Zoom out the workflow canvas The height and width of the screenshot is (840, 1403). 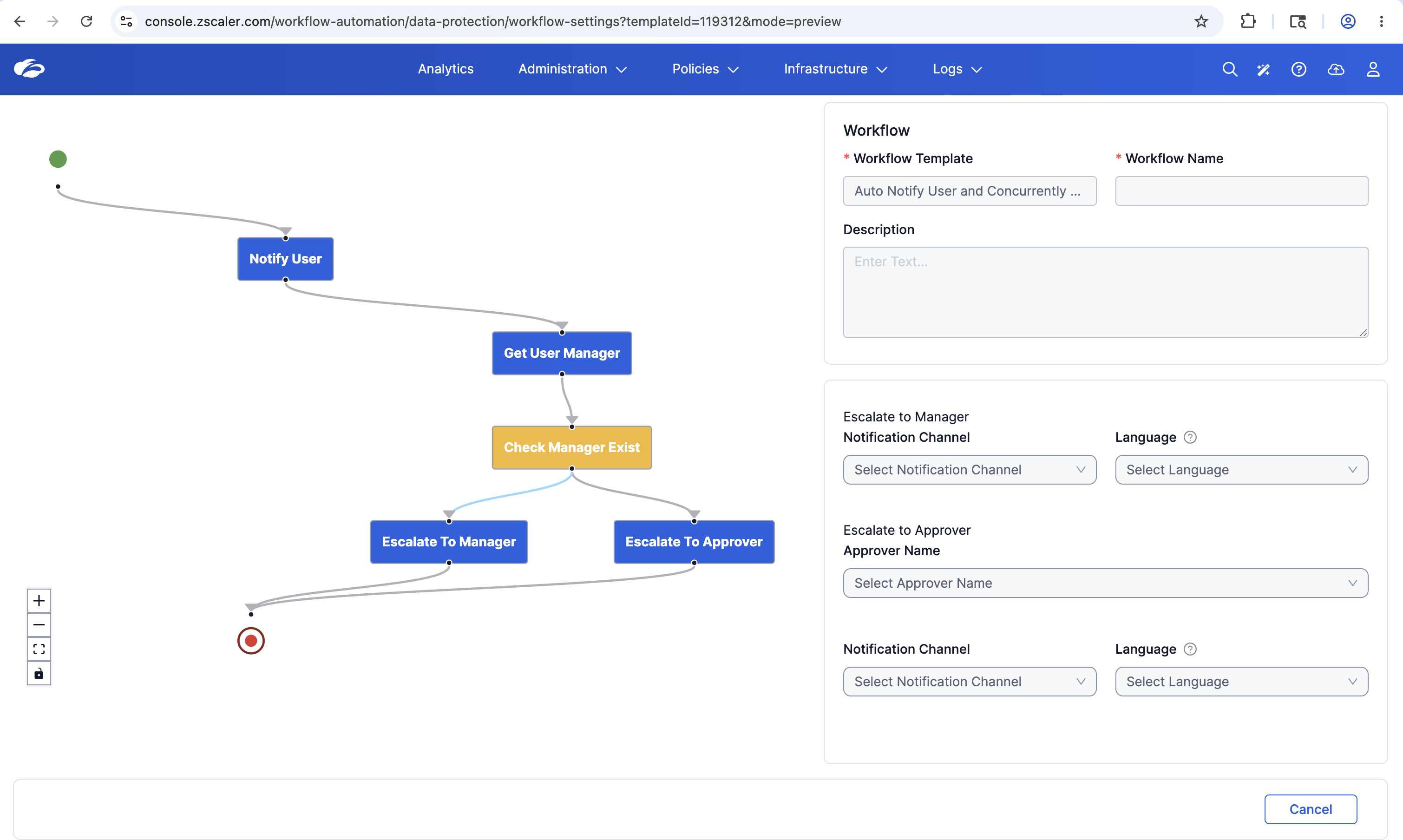tap(39, 625)
